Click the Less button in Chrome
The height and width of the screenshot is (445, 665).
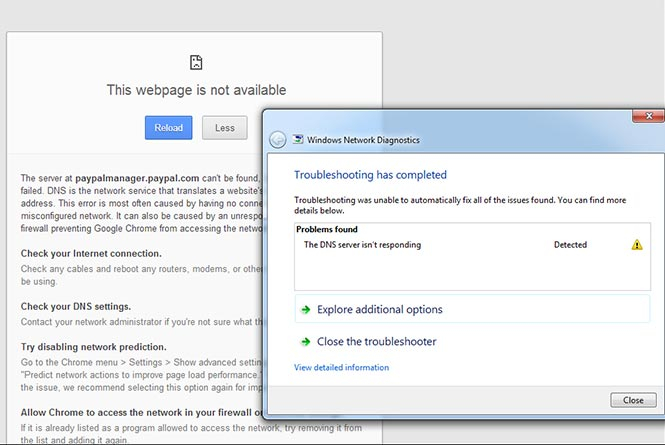click(x=224, y=128)
